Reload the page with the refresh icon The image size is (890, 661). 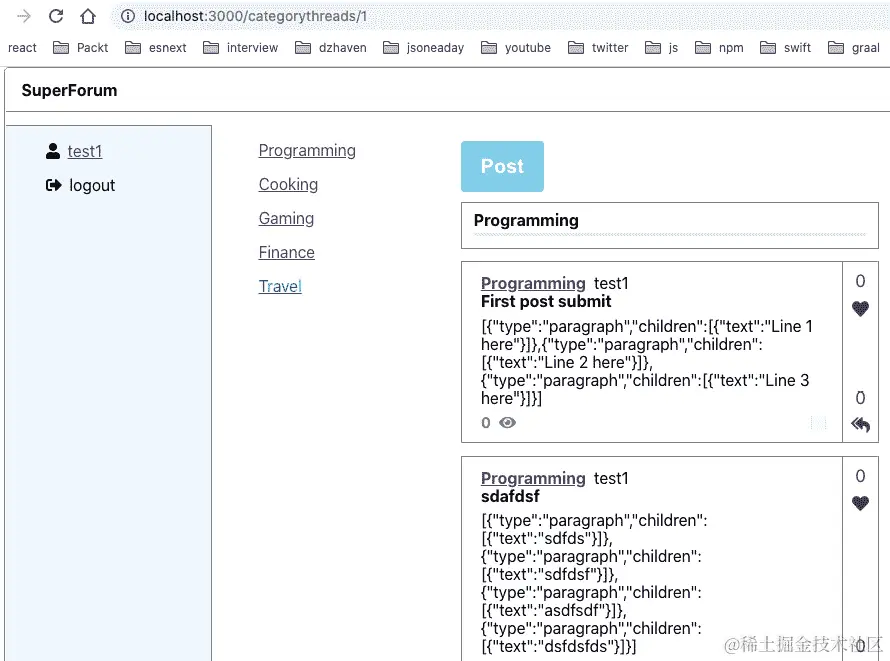[x=56, y=16]
